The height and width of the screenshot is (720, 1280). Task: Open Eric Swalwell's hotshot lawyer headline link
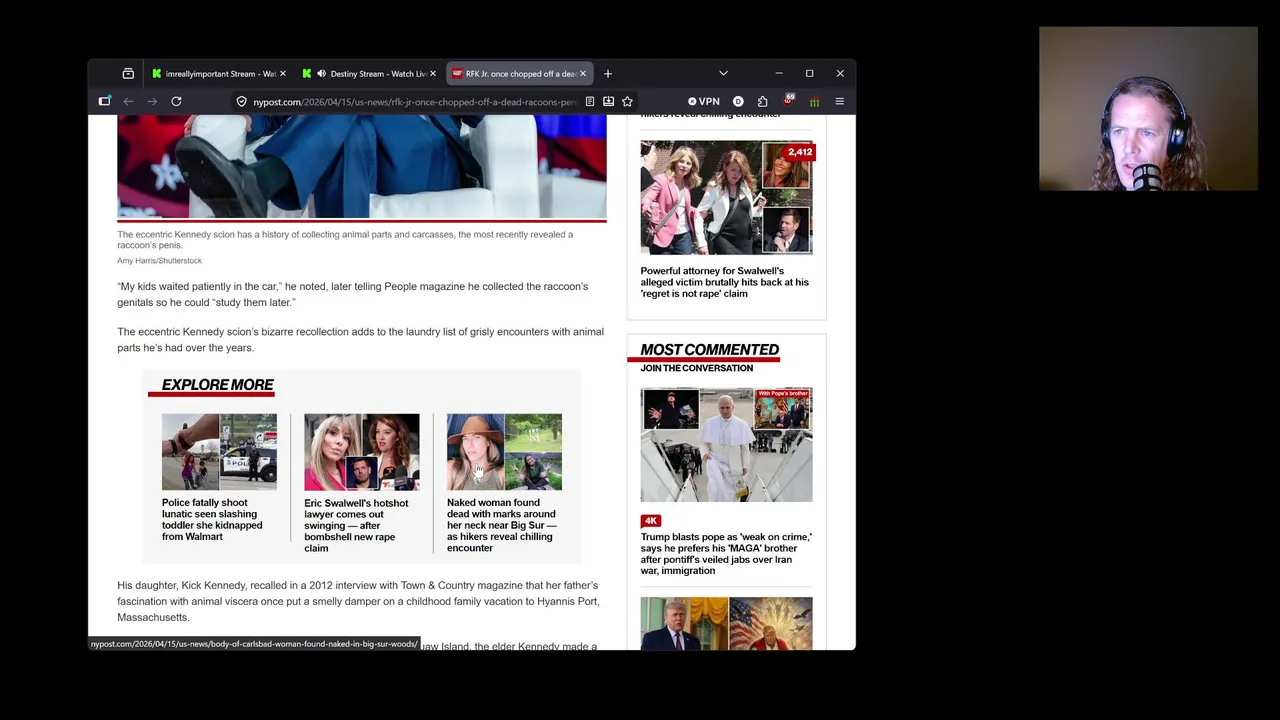tap(356, 526)
